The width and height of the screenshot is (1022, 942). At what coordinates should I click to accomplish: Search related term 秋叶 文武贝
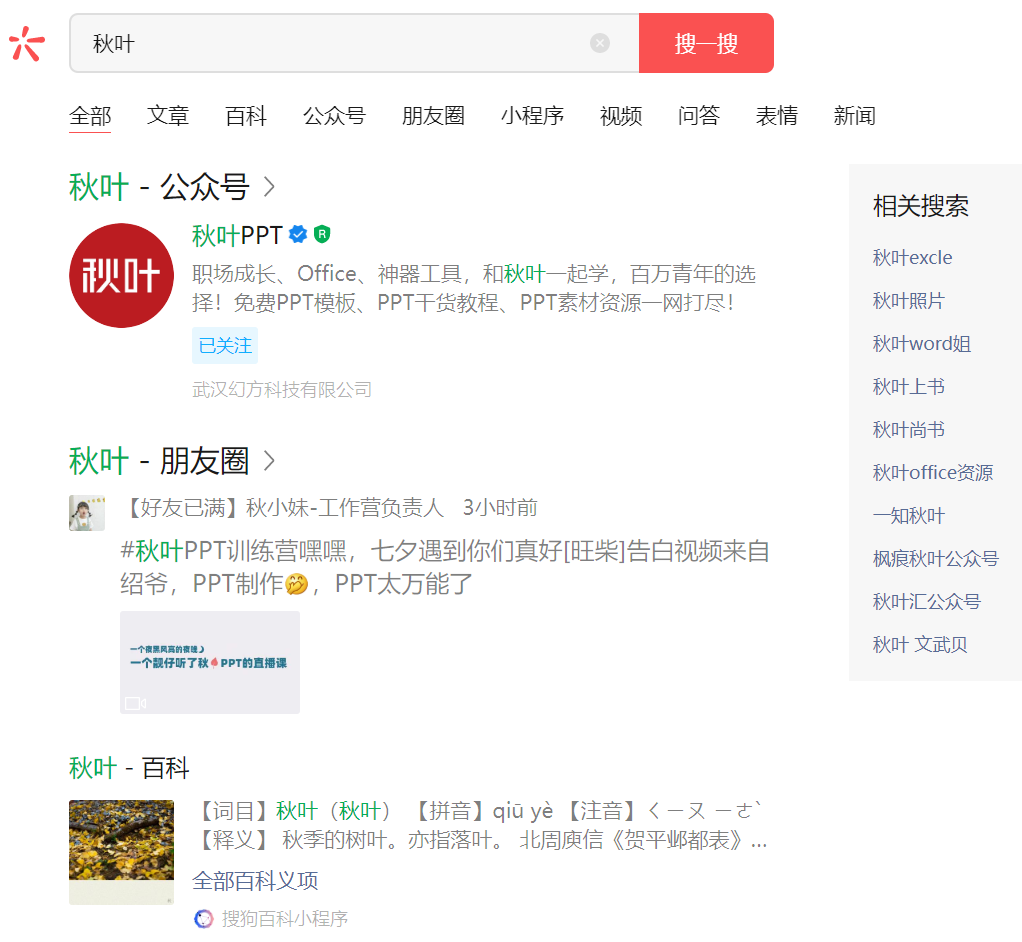920,645
